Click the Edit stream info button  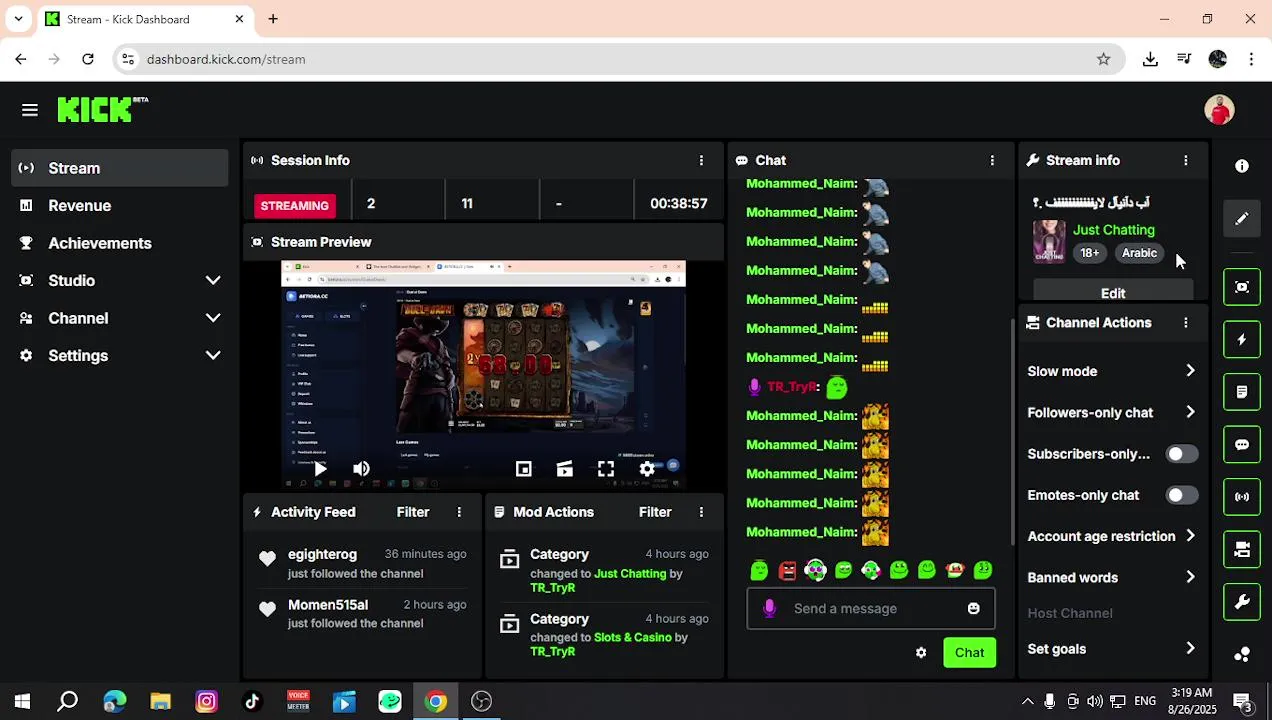[x=1113, y=292]
